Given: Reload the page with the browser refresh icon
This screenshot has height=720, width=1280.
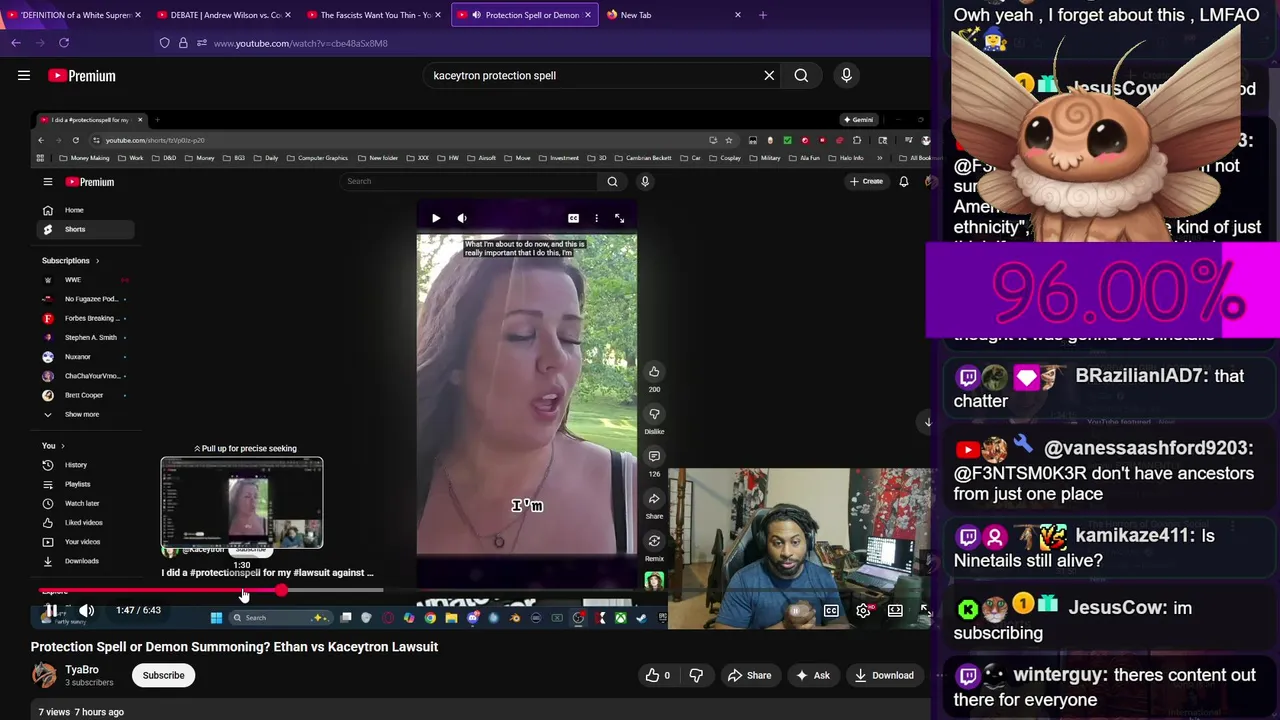Looking at the screenshot, I should pyautogui.click(x=64, y=43).
